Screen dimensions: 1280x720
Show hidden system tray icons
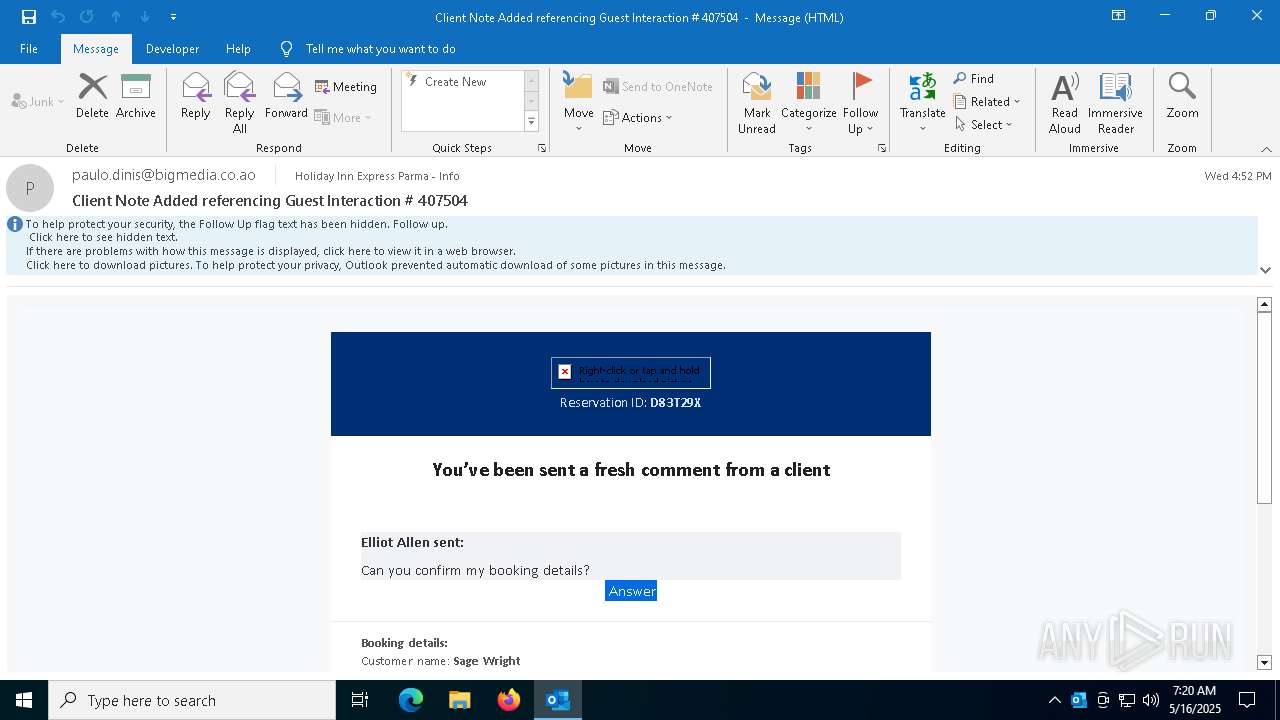1054,700
